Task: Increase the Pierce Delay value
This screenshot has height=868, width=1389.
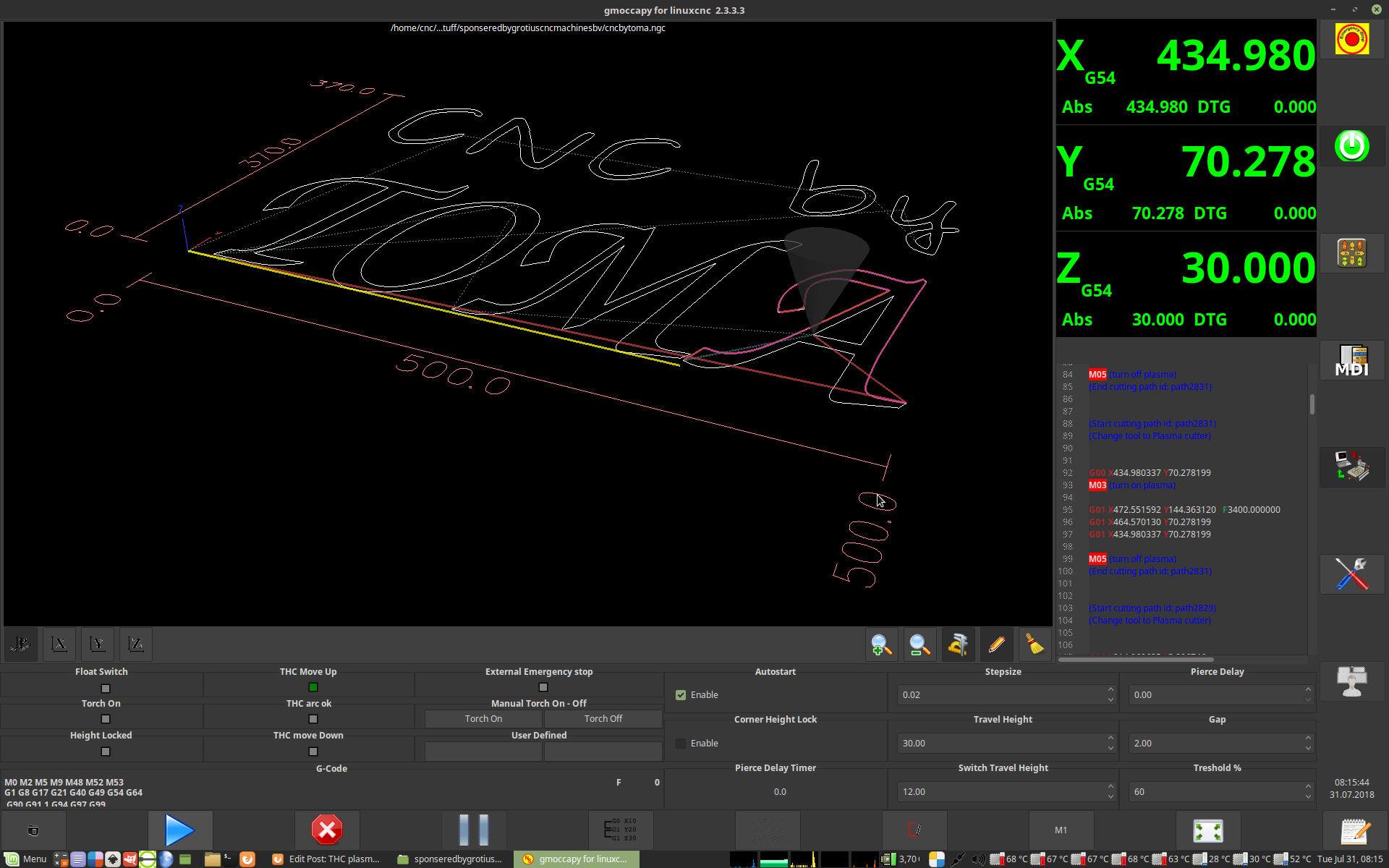Action: point(1308,689)
